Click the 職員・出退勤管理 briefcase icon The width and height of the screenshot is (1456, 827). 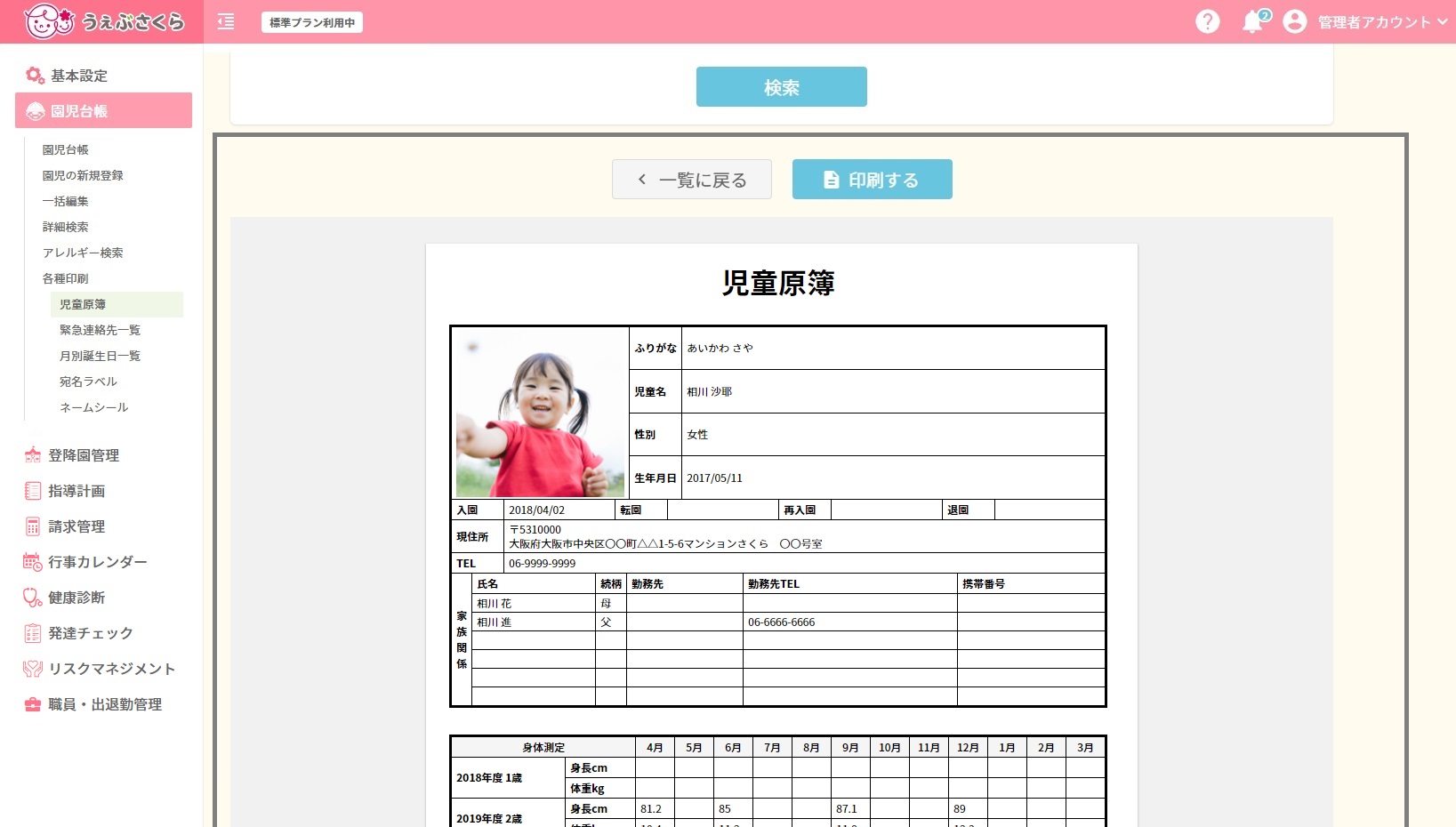[33, 704]
